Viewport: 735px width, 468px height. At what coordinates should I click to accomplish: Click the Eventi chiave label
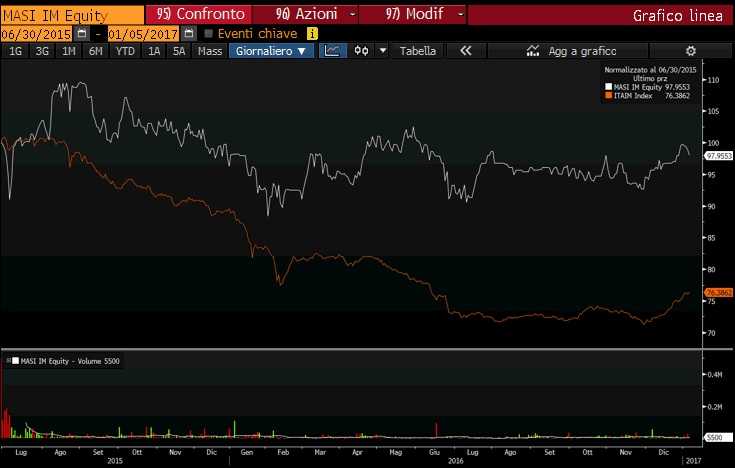257,34
